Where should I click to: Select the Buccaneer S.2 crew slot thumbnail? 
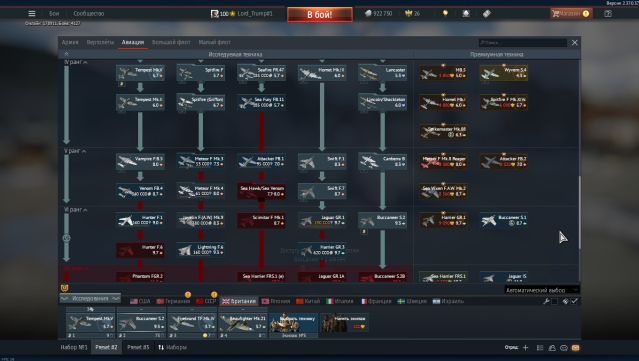click(x=141, y=322)
